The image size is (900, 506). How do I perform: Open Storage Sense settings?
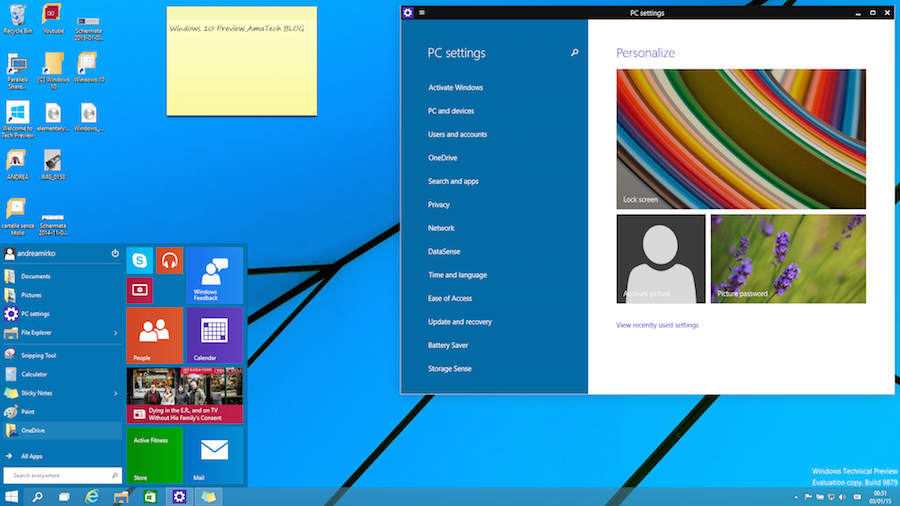pyautogui.click(x=449, y=369)
